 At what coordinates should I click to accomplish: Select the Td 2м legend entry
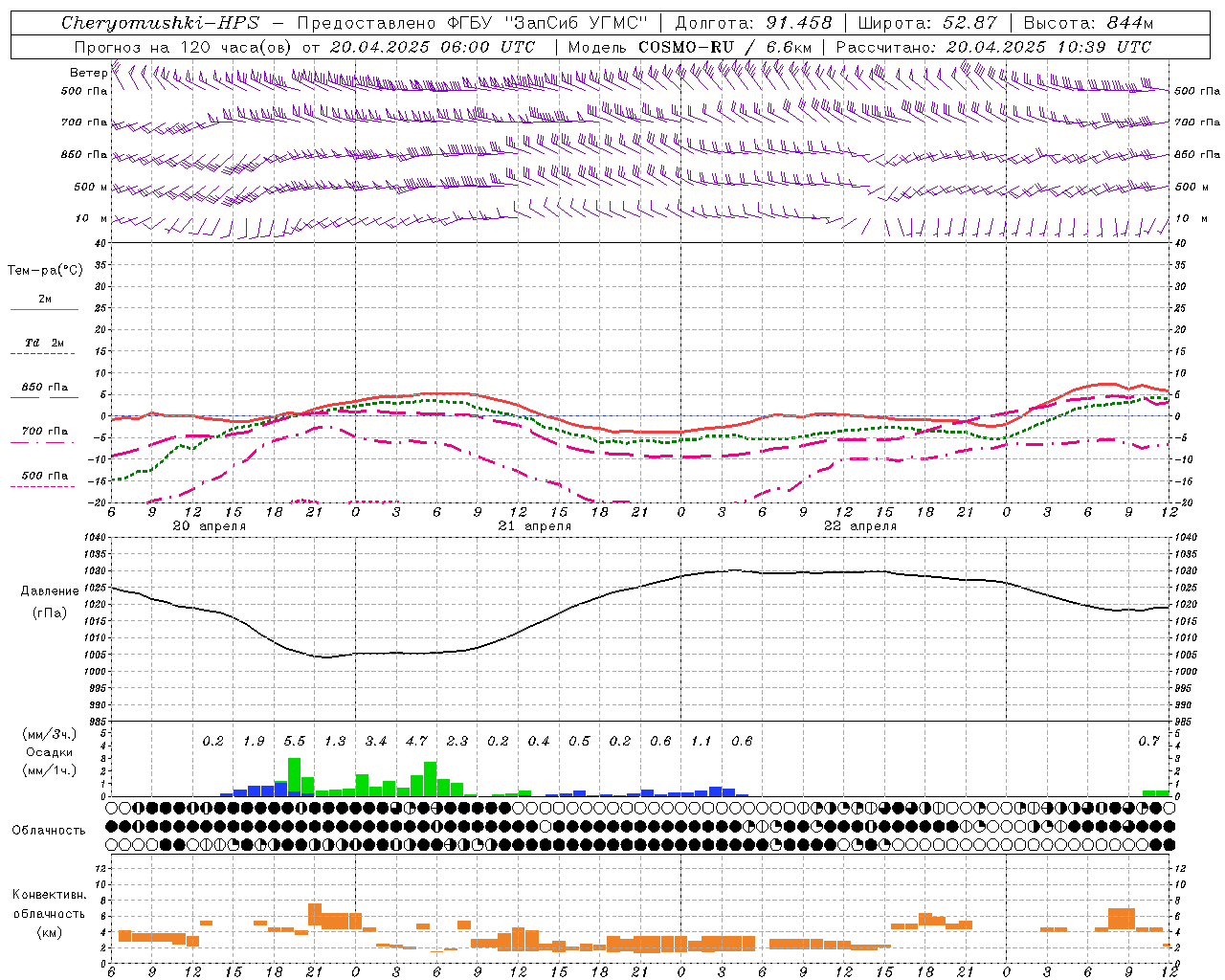45,343
